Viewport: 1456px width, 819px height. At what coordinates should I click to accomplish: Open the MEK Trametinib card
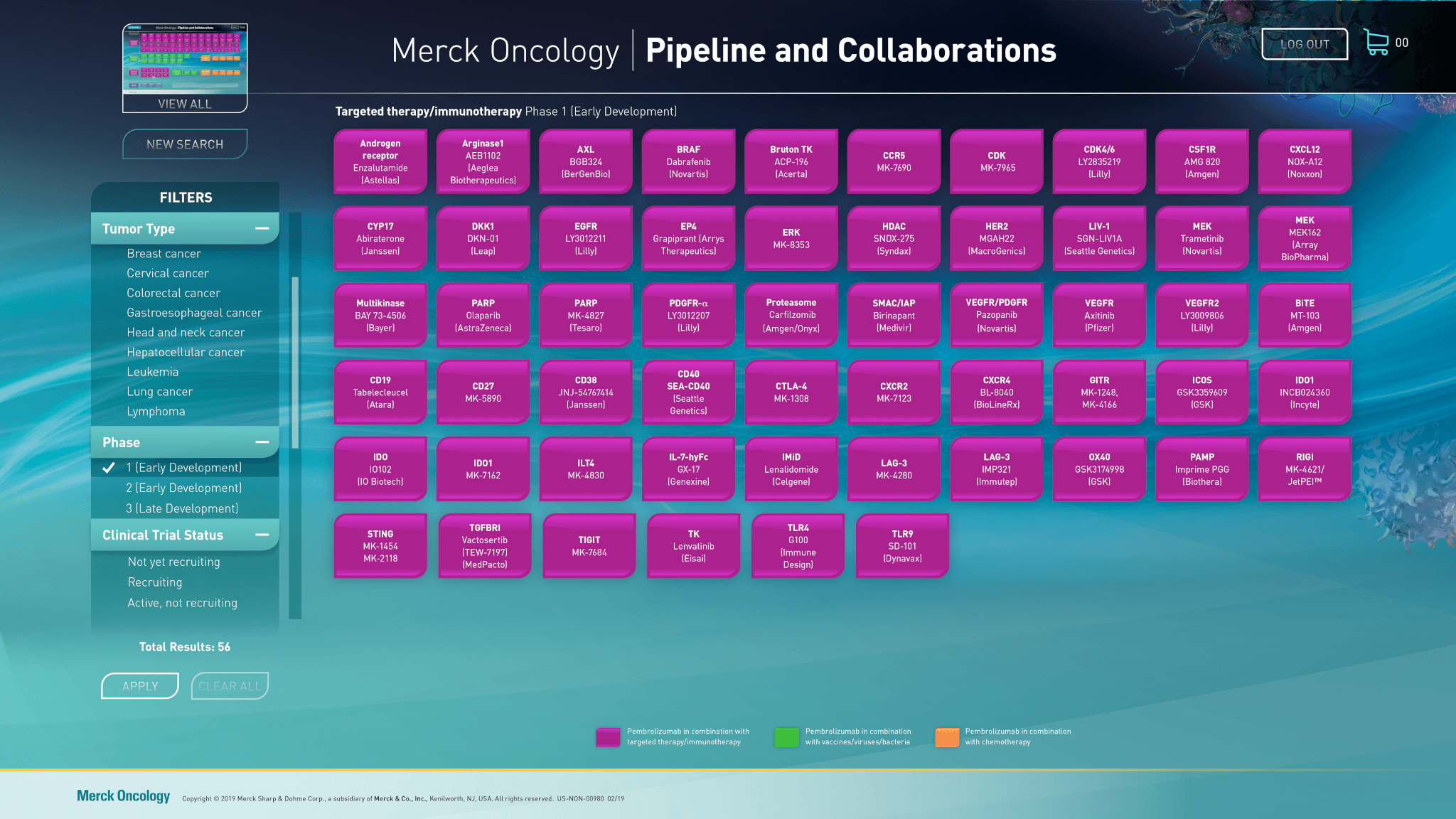coord(1202,238)
